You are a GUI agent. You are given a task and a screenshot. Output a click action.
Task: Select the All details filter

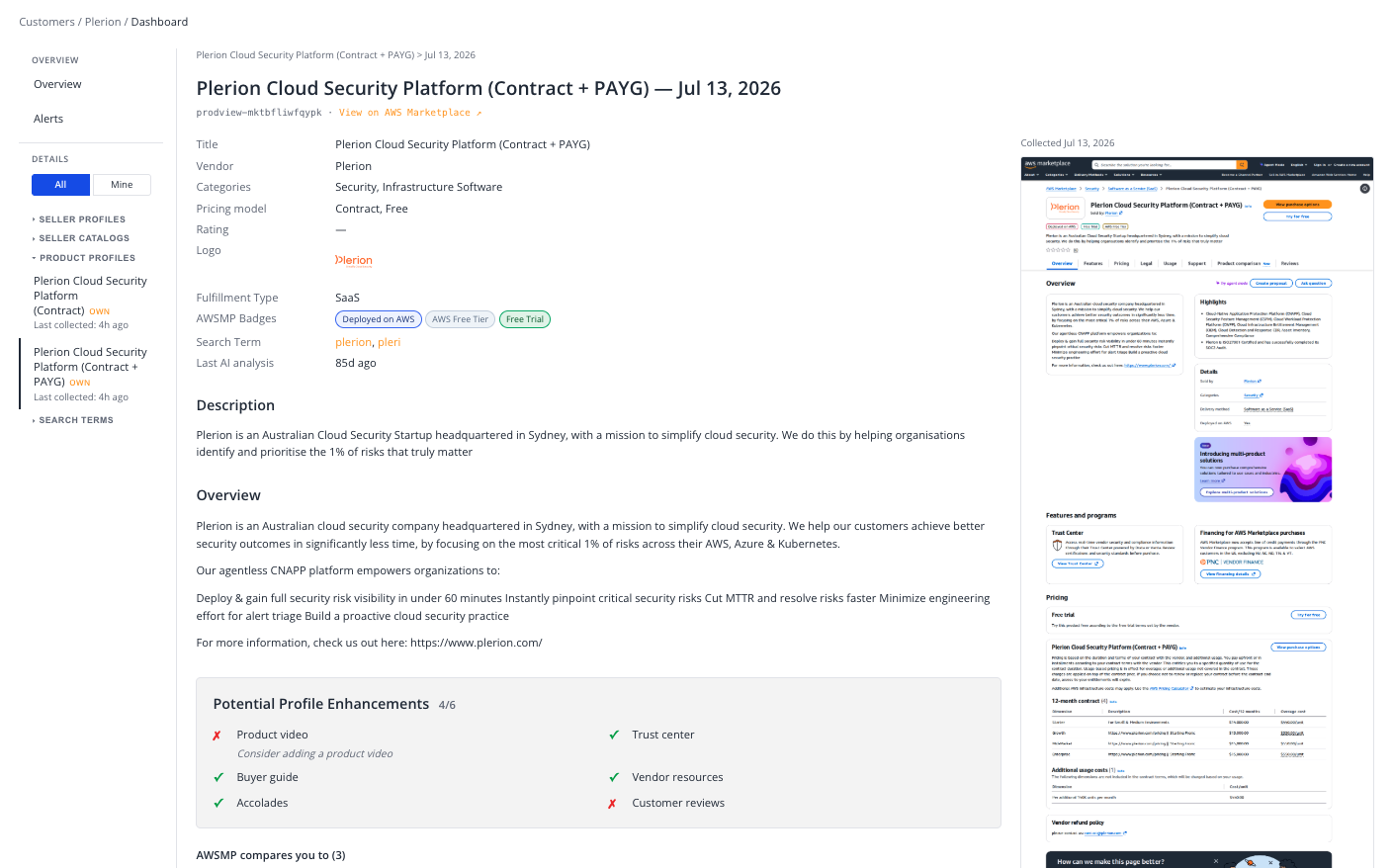point(60,185)
